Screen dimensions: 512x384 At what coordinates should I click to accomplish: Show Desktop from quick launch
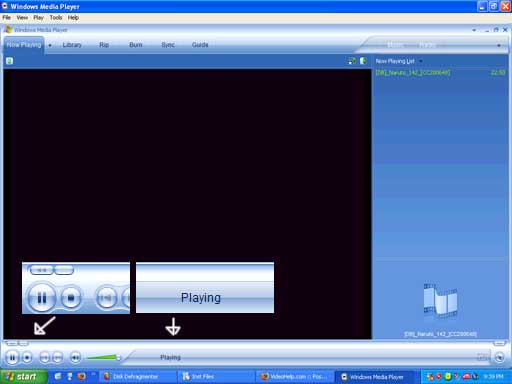[x=58, y=377]
